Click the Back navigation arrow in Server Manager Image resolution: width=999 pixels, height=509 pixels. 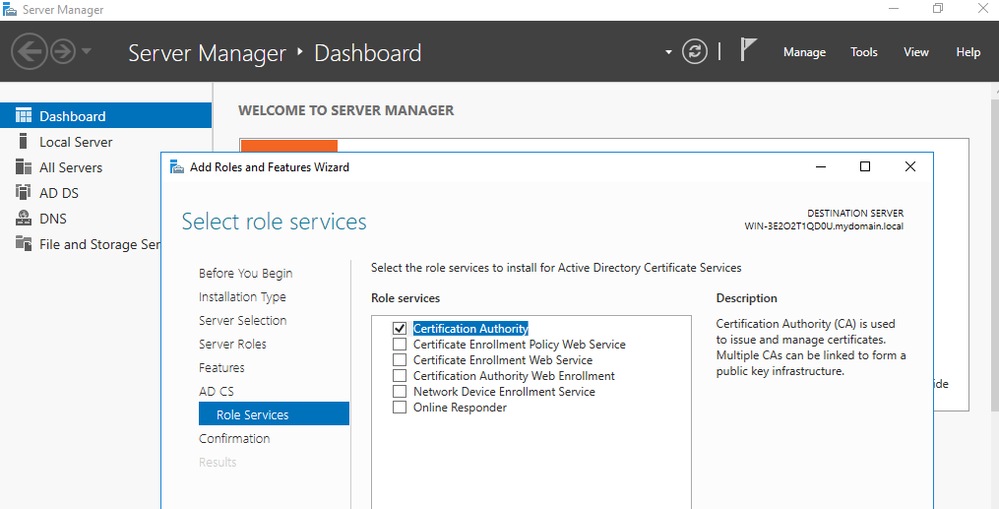[x=29, y=51]
